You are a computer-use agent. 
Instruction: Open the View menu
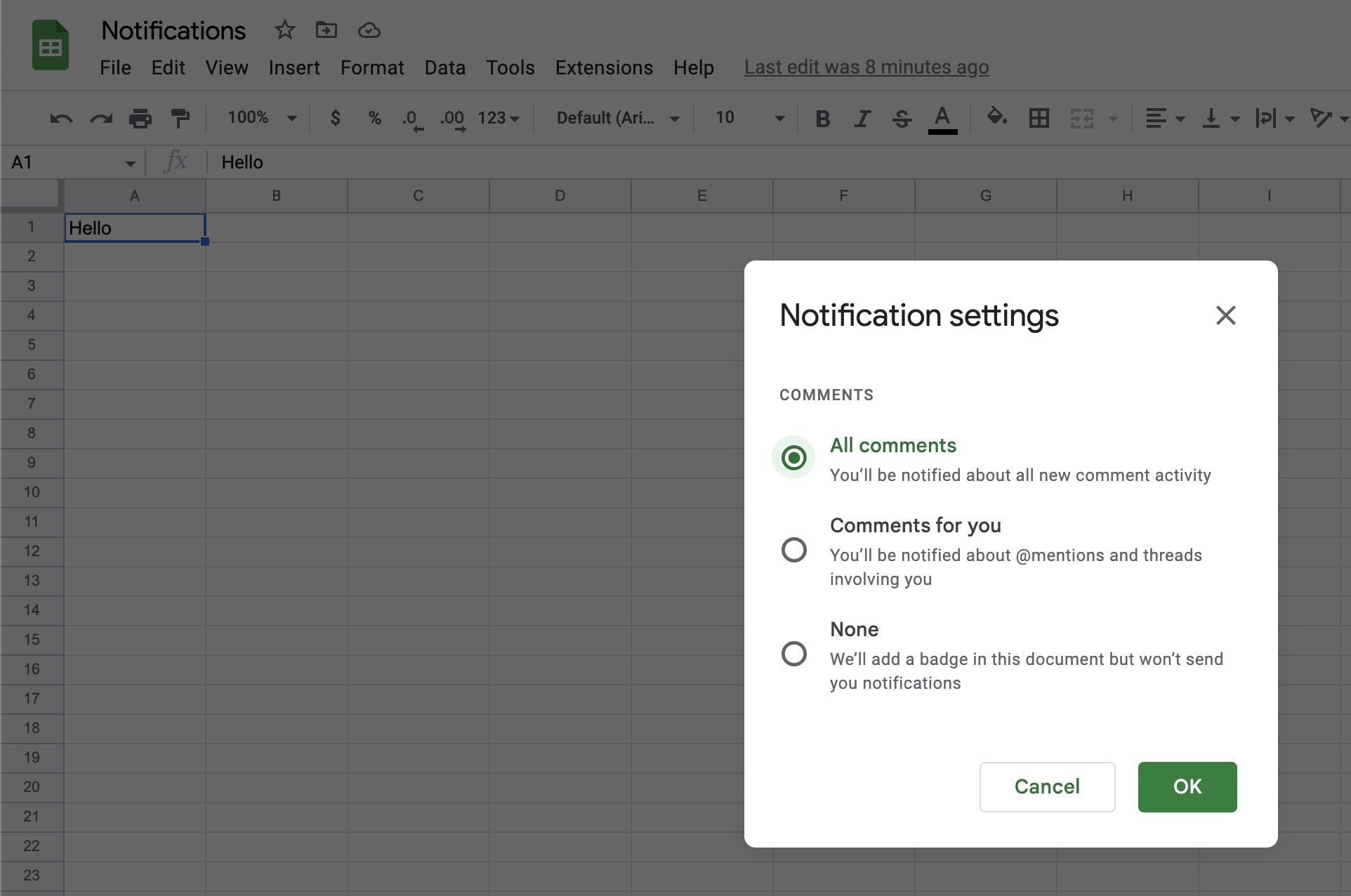(x=226, y=67)
